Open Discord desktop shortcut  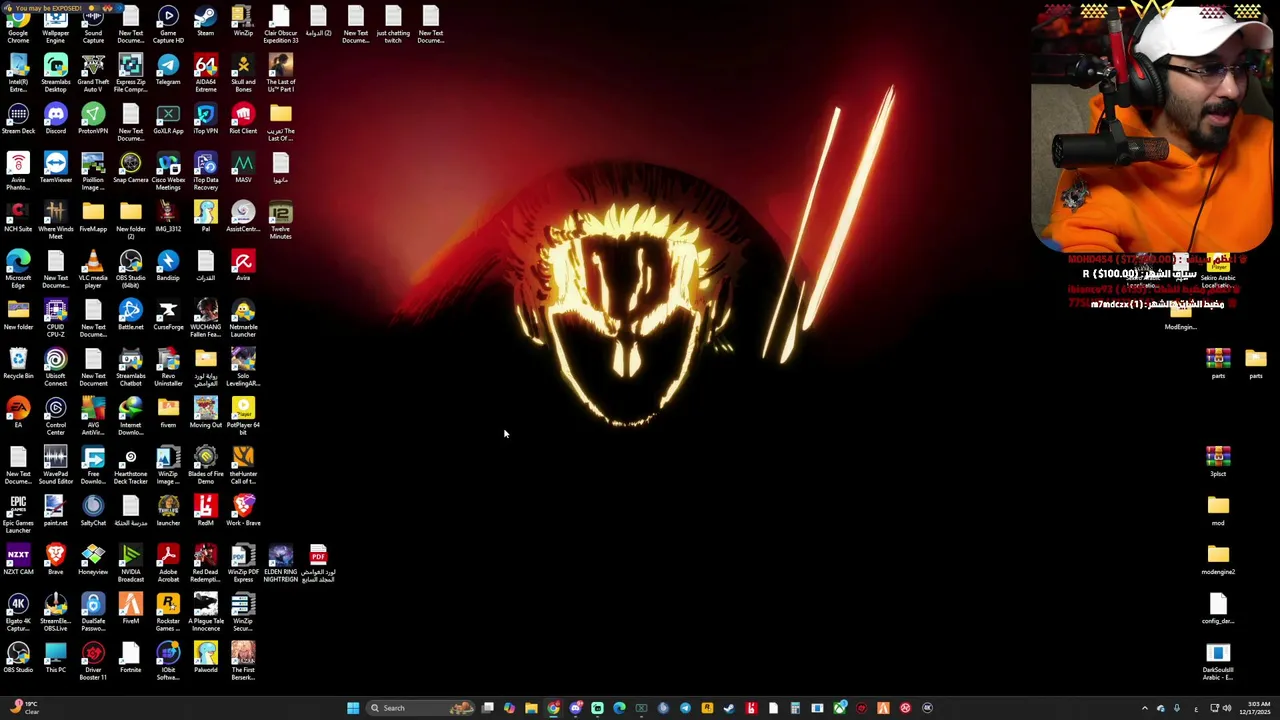click(55, 119)
